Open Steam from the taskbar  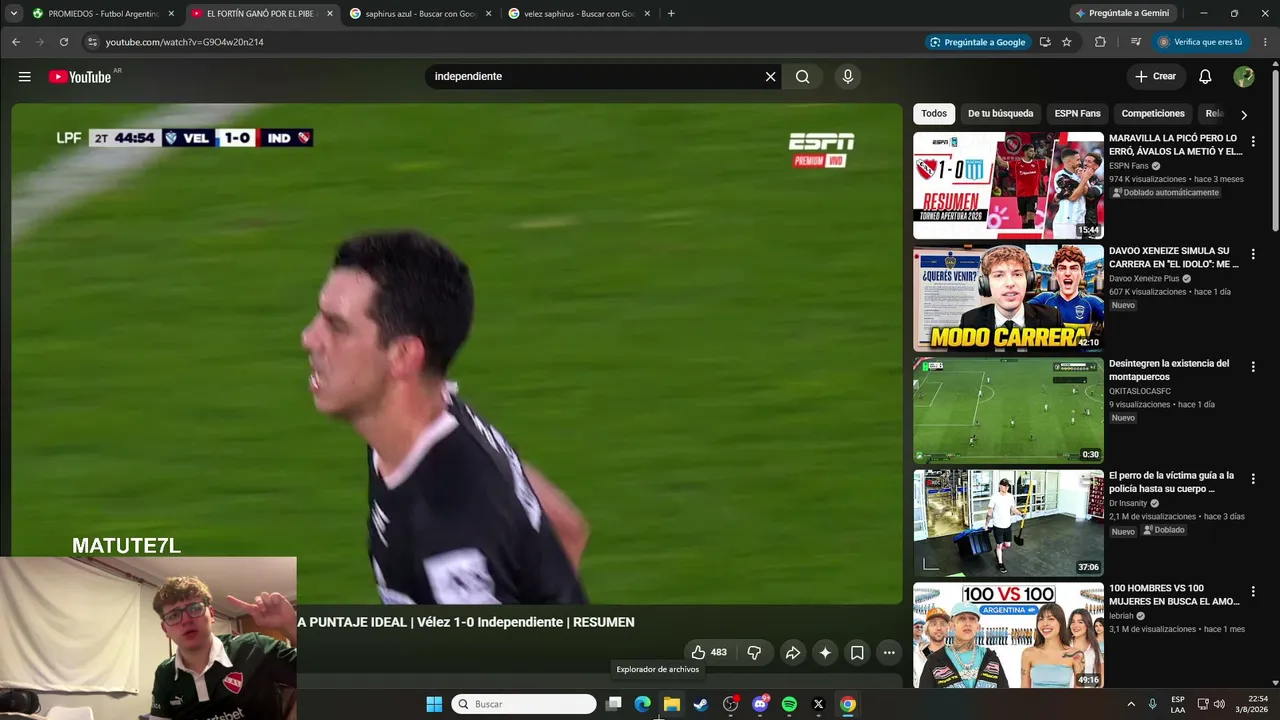click(x=701, y=704)
